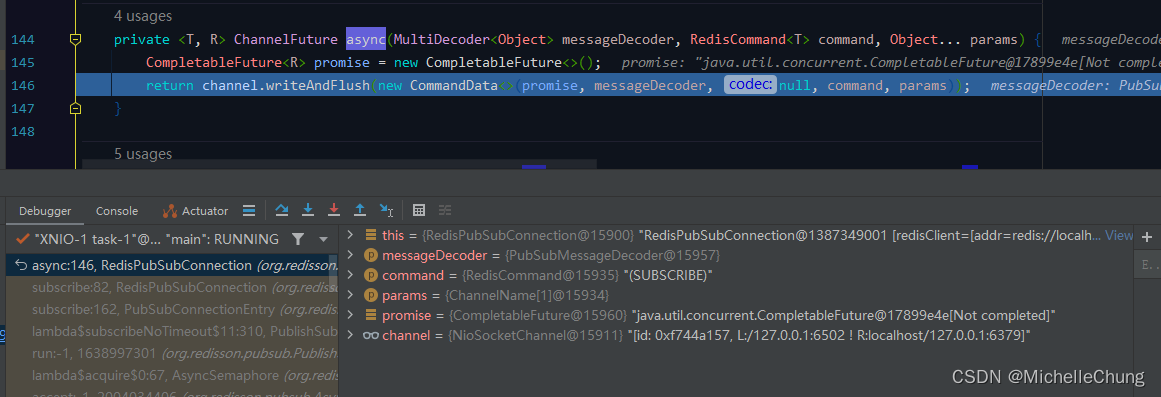Click the View link on 'this' row
This screenshot has height=397, width=1161.
(1119, 236)
